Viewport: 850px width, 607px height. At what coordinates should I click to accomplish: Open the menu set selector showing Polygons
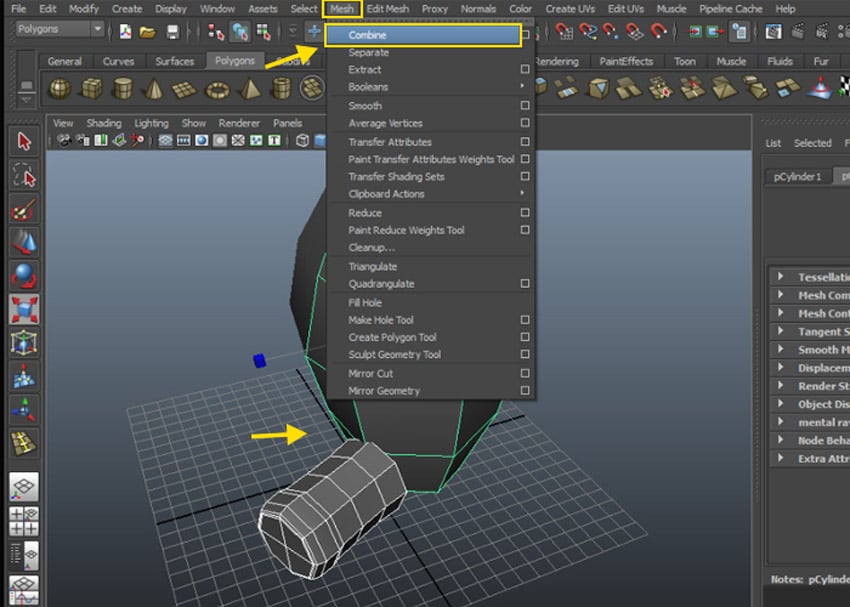(55, 29)
